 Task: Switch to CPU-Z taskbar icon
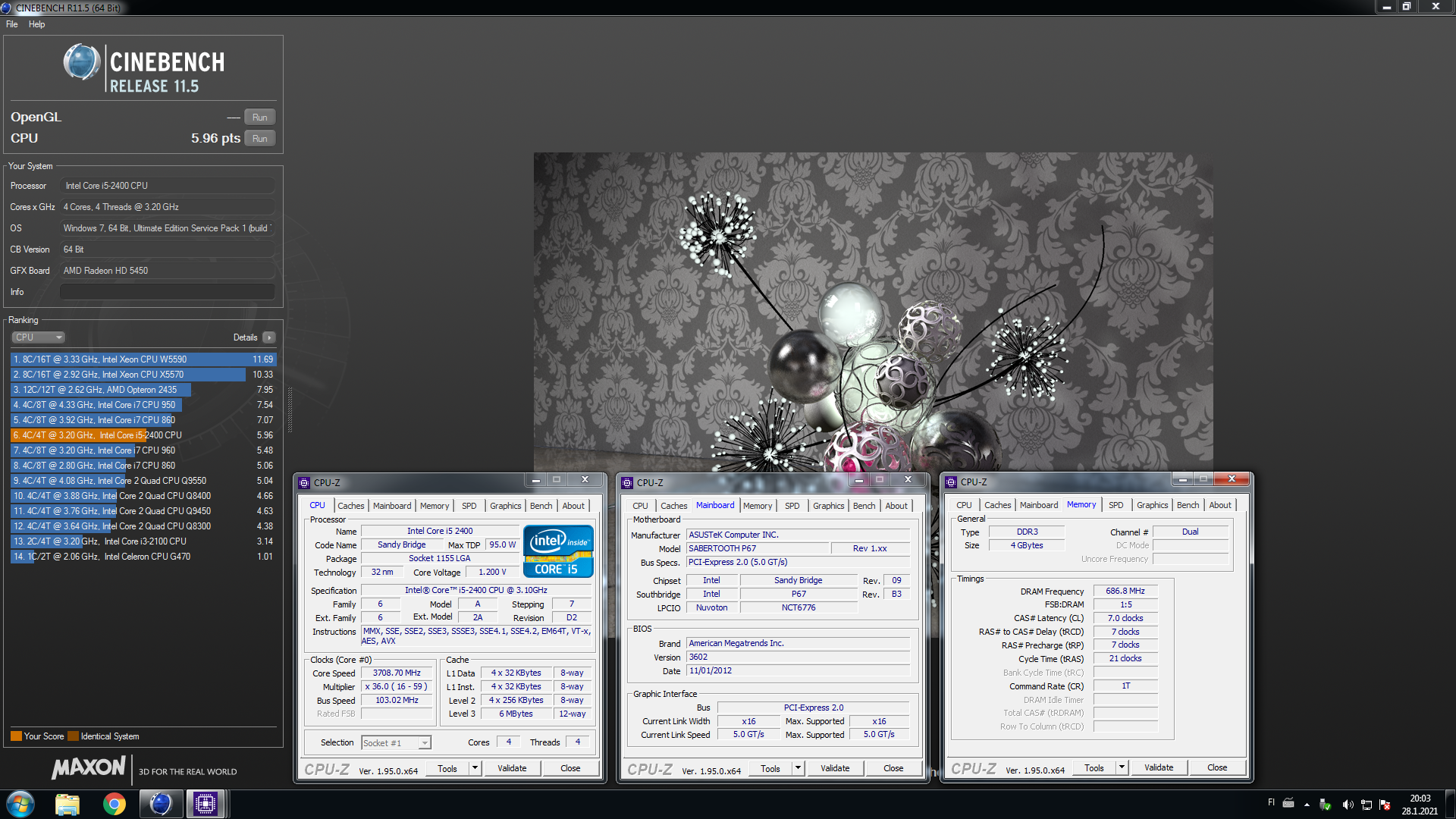[x=206, y=804]
